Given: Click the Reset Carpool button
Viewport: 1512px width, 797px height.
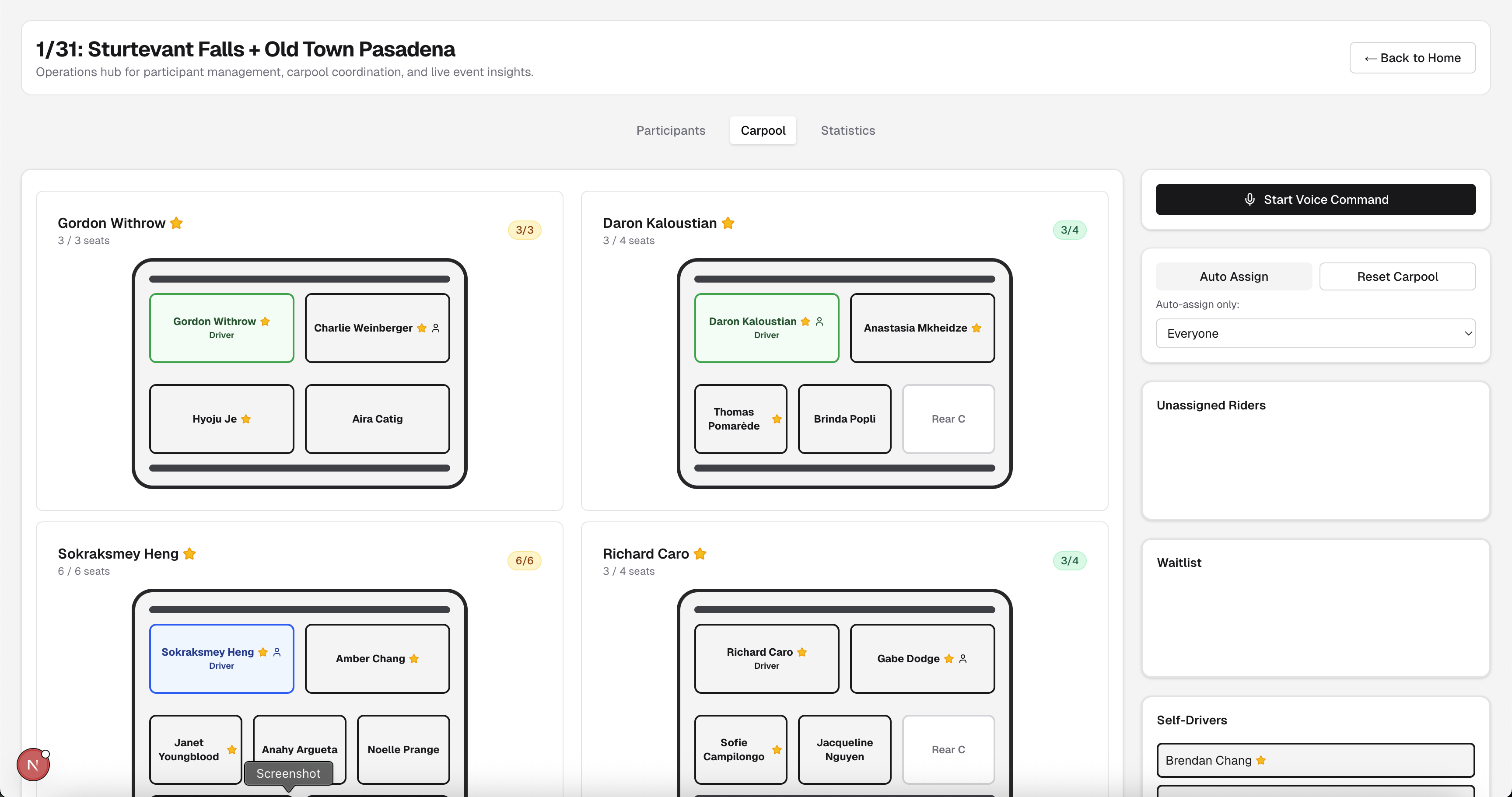Looking at the screenshot, I should [x=1397, y=276].
